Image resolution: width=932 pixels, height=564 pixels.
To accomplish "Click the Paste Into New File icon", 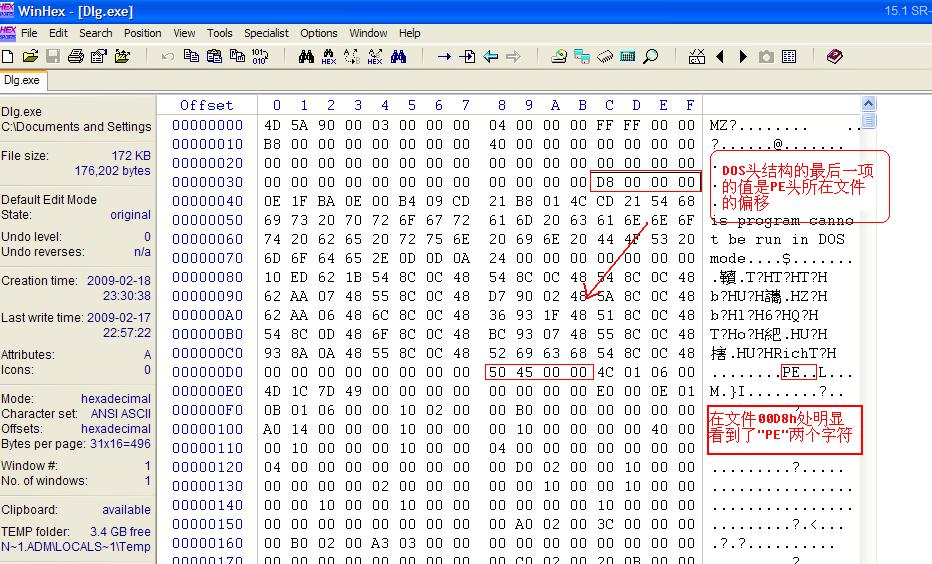I will [237, 56].
